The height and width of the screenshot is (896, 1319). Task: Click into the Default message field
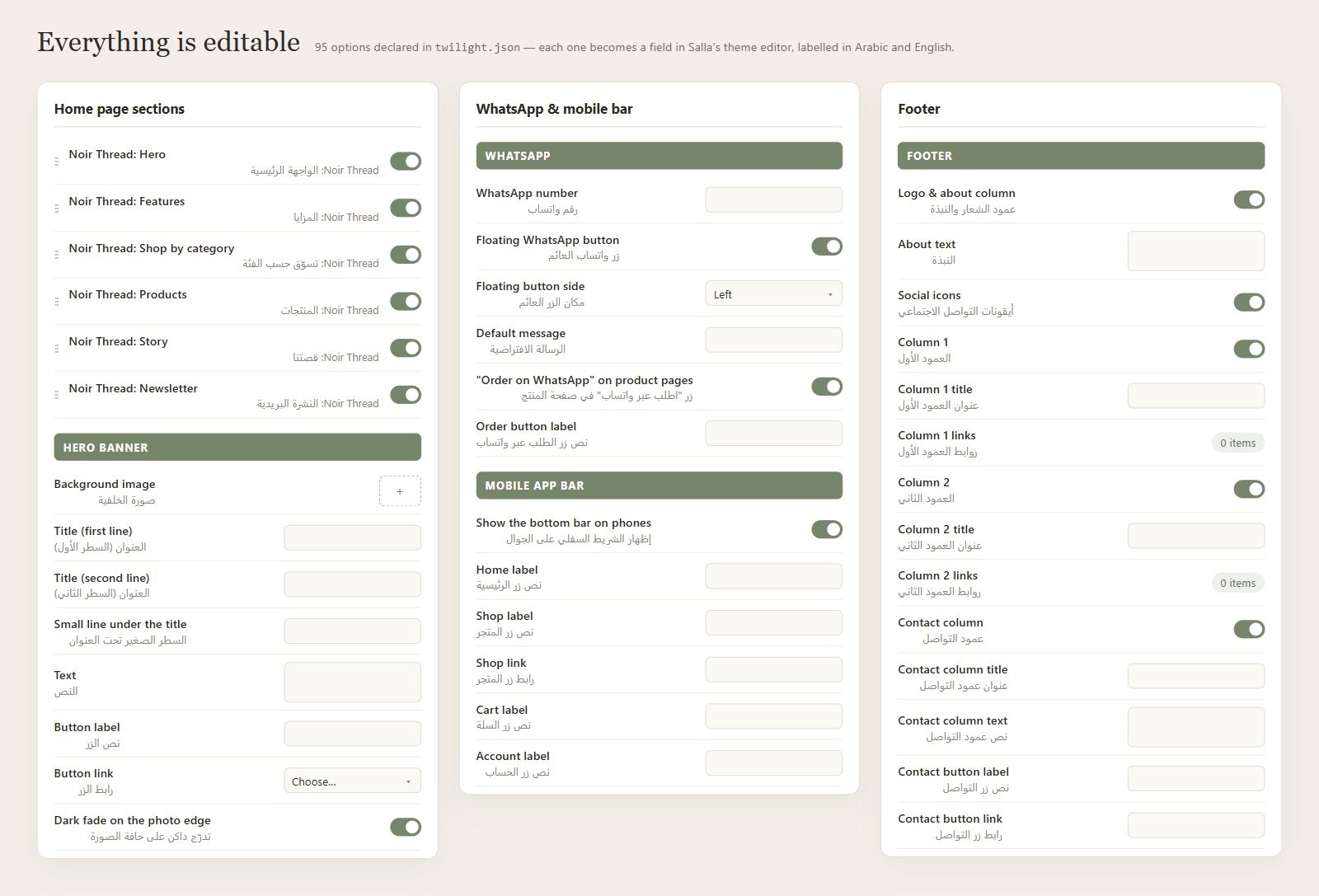[x=773, y=340]
